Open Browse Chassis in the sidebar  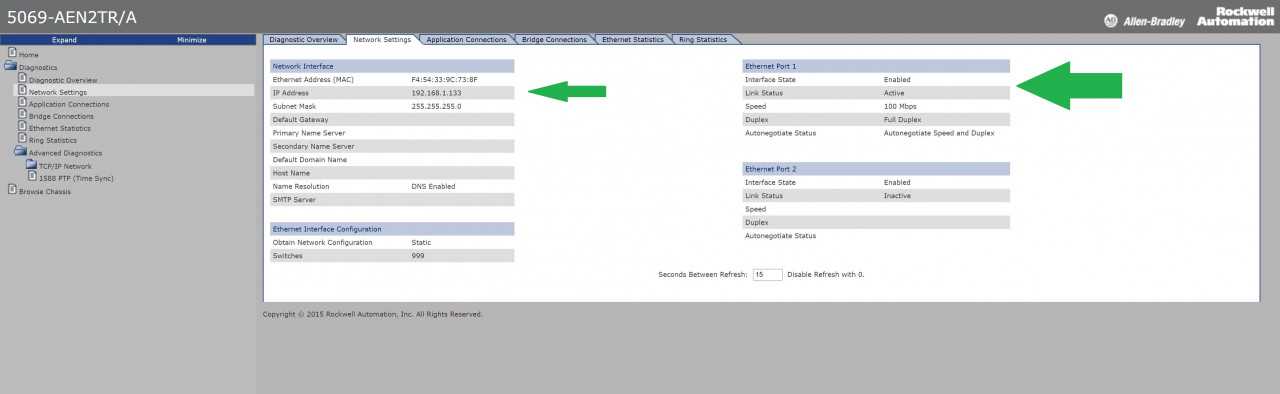[x=45, y=191]
